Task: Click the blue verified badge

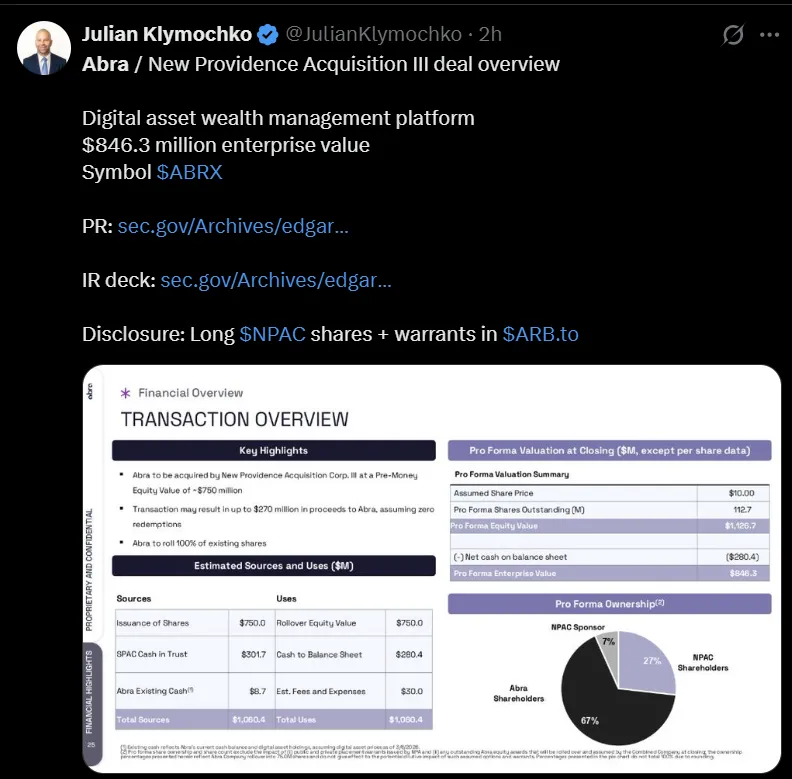Action: (x=268, y=35)
